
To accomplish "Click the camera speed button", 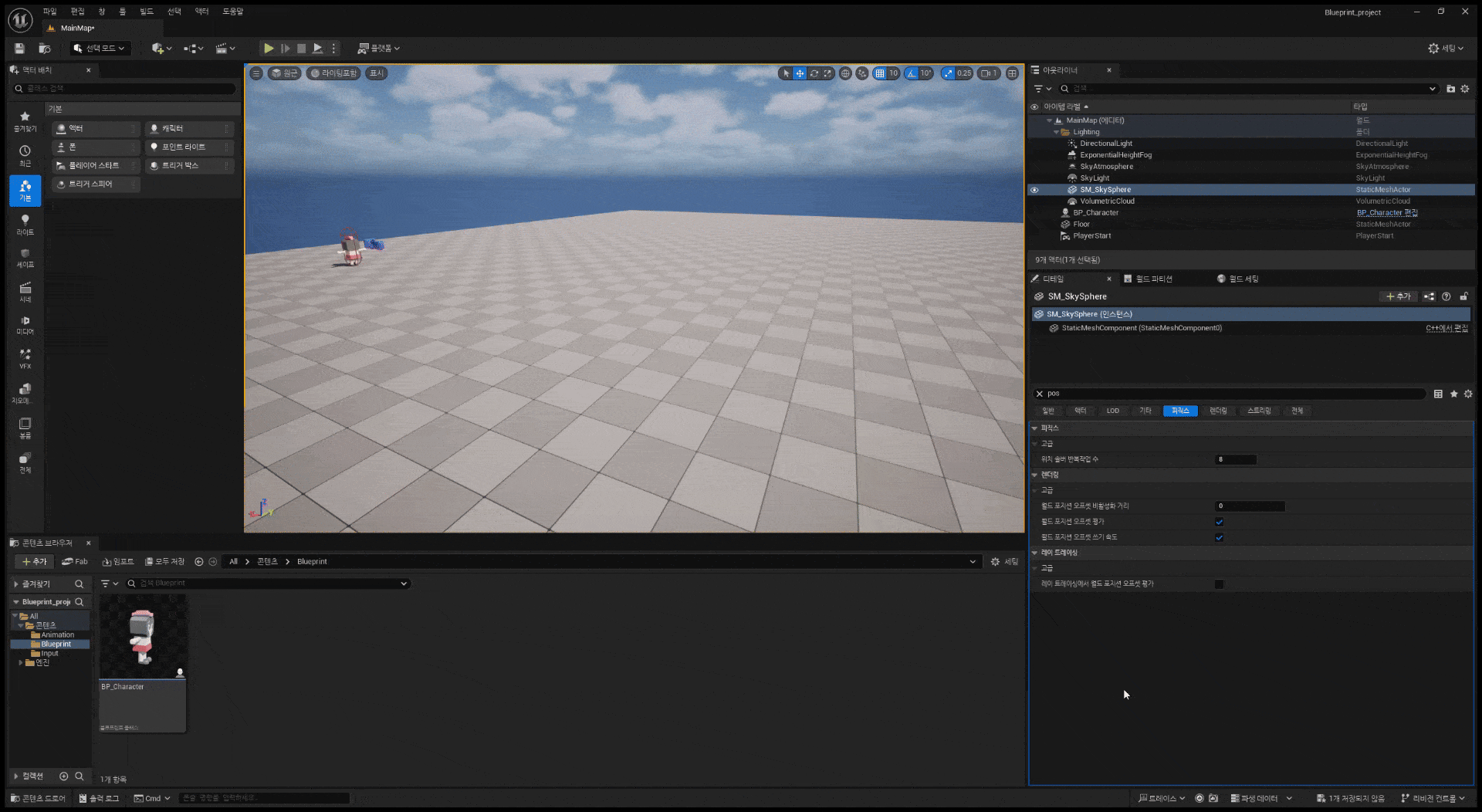I will pos(989,73).
